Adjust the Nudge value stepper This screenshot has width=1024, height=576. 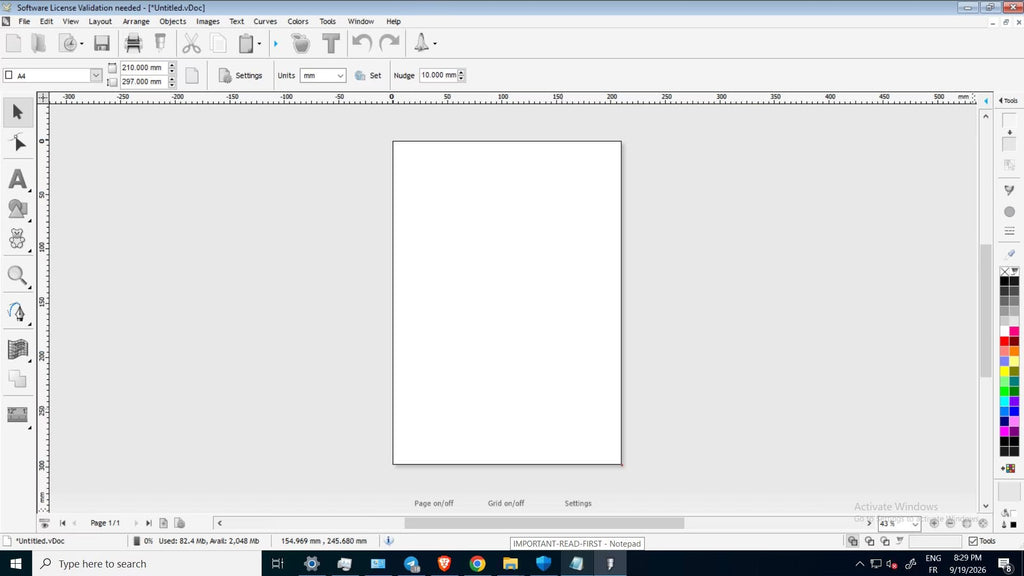pos(461,75)
